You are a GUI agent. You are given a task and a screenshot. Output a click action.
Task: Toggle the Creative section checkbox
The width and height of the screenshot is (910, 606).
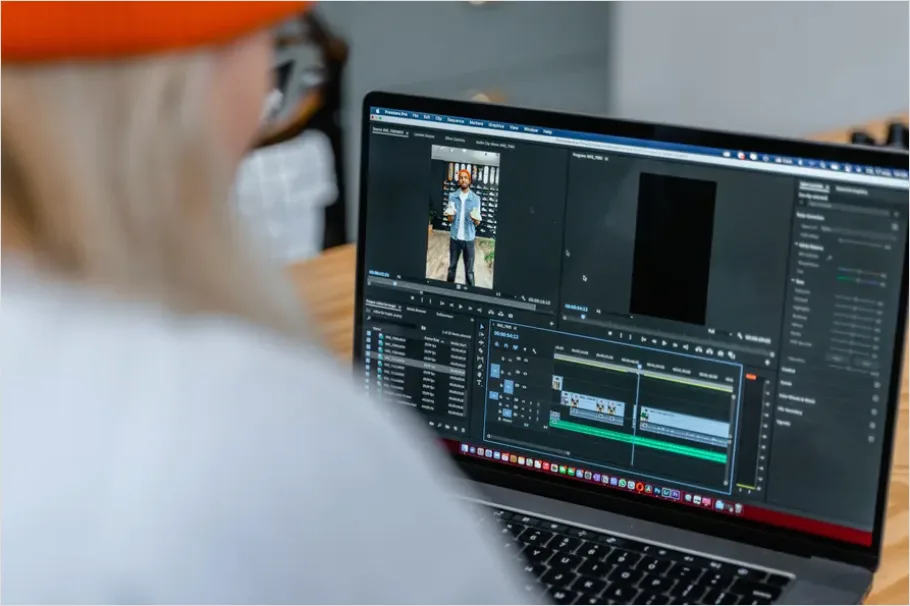(x=877, y=385)
